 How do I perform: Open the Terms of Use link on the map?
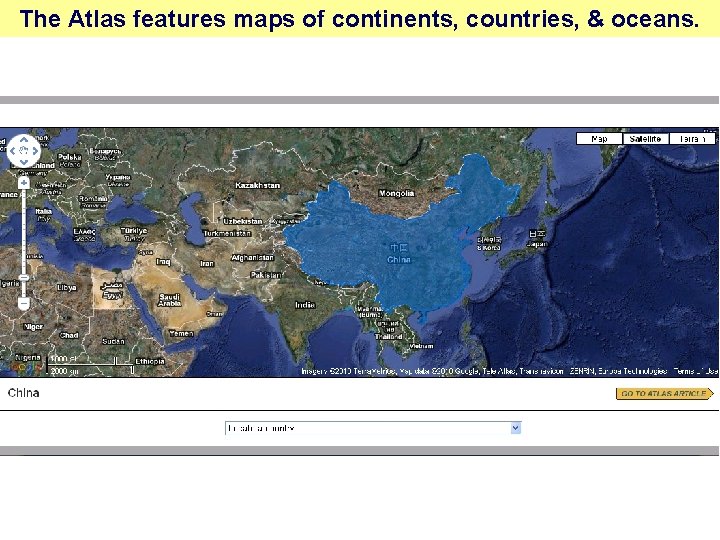(696, 371)
